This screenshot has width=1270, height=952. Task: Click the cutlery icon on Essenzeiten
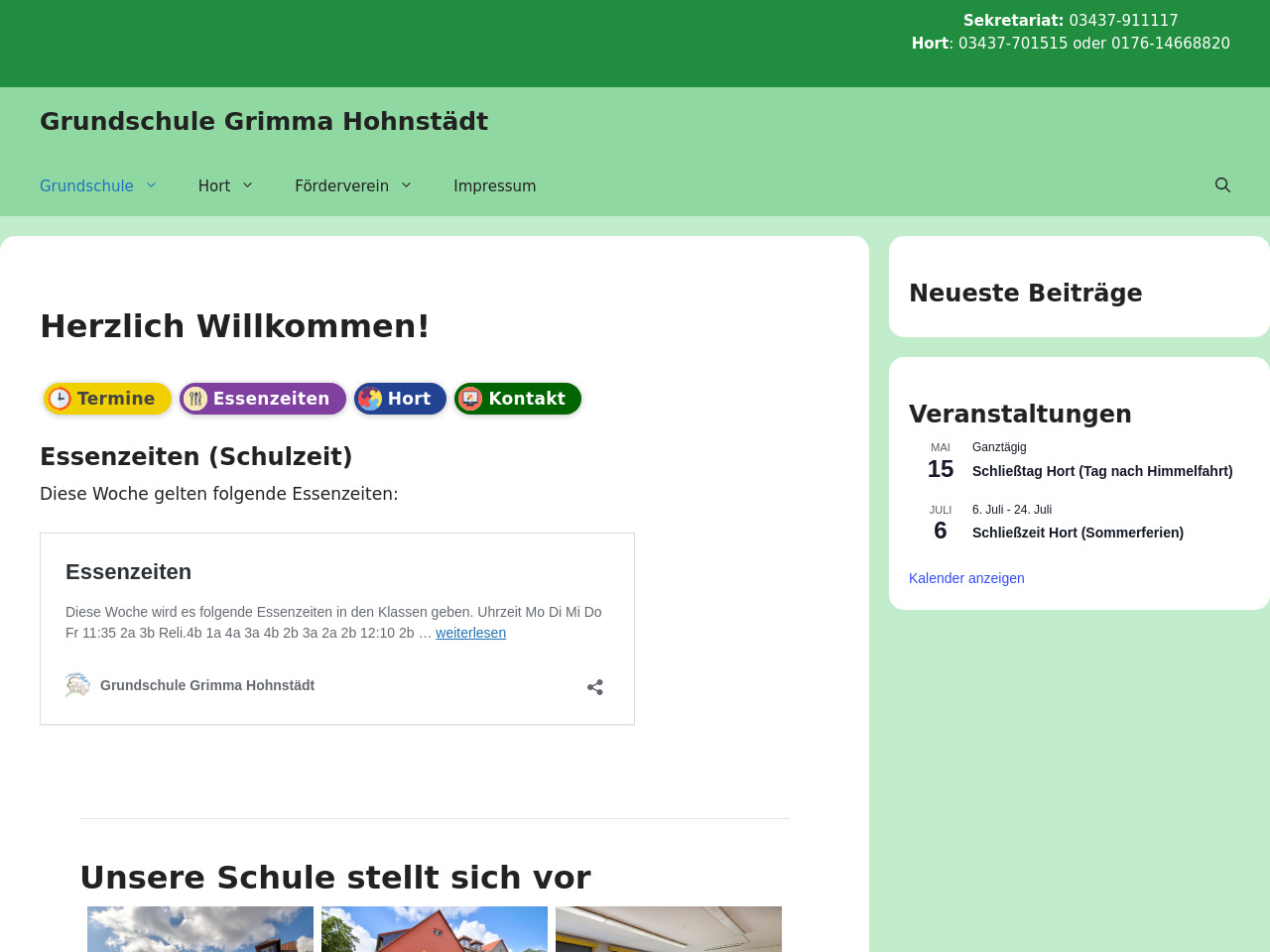[195, 399]
